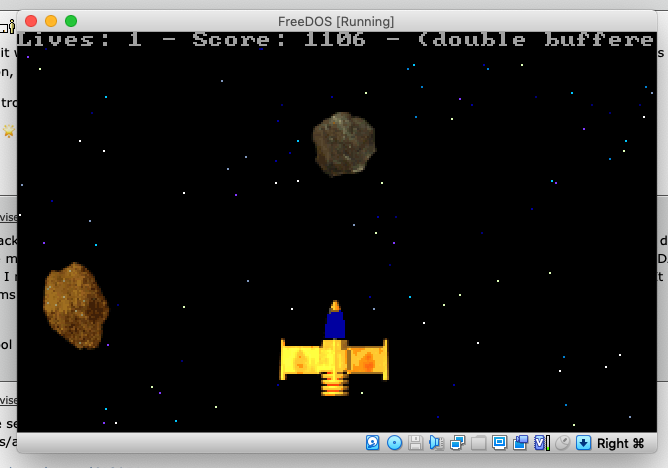Click the FreeDOS [Running] title bar
Image resolution: width=668 pixels, height=468 pixels.
[x=335, y=21]
